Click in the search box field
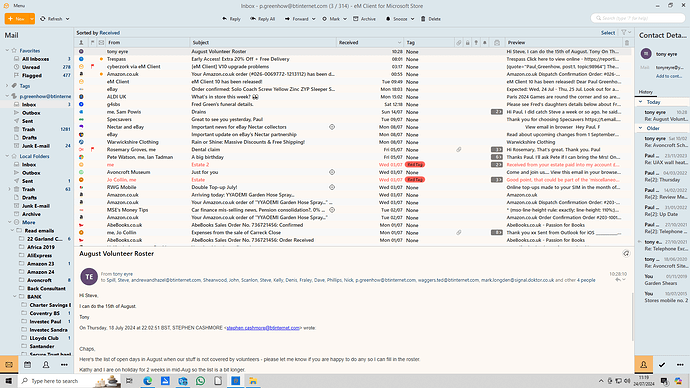The width and height of the screenshot is (690, 388). pyautogui.click(x=638, y=18)
